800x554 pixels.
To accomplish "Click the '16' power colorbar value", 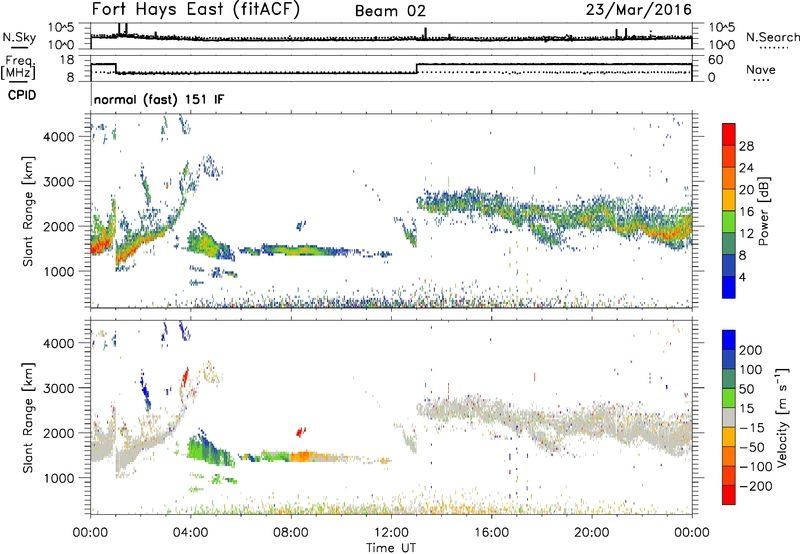I will (x=746, y=212).
